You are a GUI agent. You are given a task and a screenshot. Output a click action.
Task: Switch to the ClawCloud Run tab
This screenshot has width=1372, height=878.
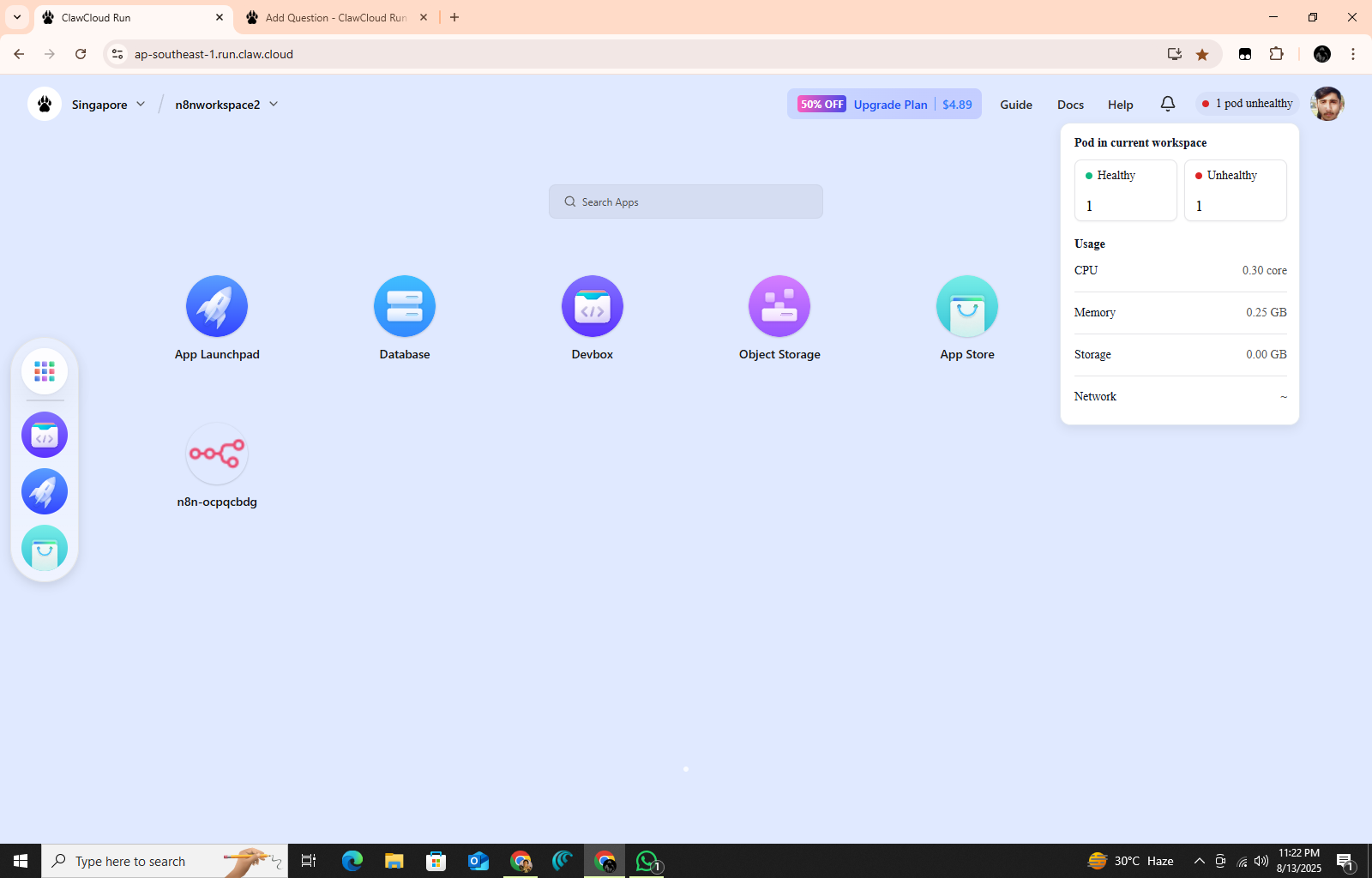coord(133,17)
